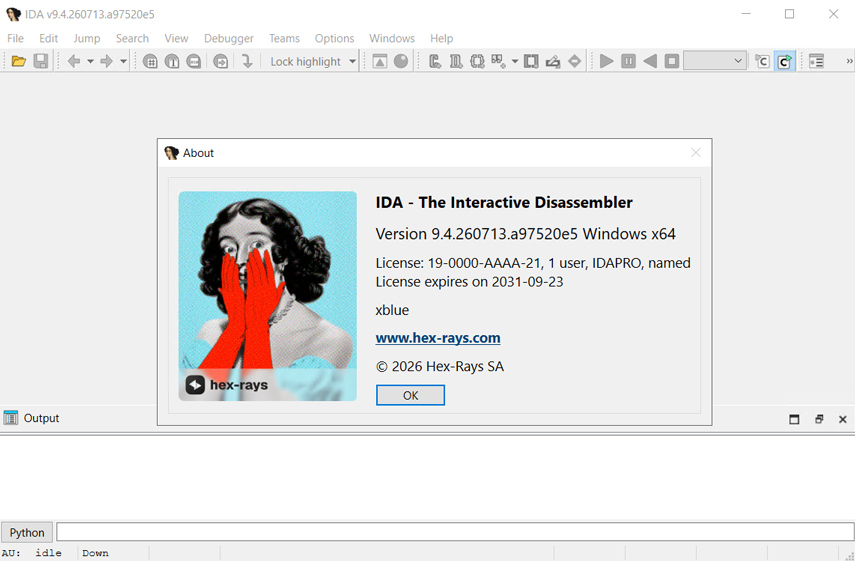This screenshot has height=561, width=855.
Task: Click the backward triangle debugger button
Action: pyautogui.click(x=650, y=61)
